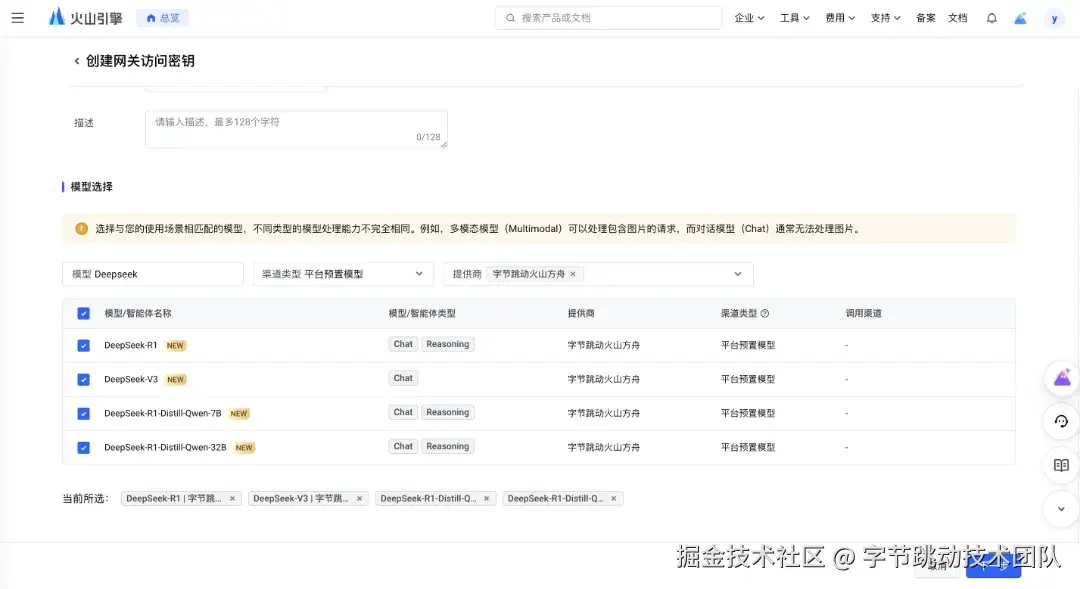
Task: Click the DeepSeek-R1 model name
Action: 131,345
